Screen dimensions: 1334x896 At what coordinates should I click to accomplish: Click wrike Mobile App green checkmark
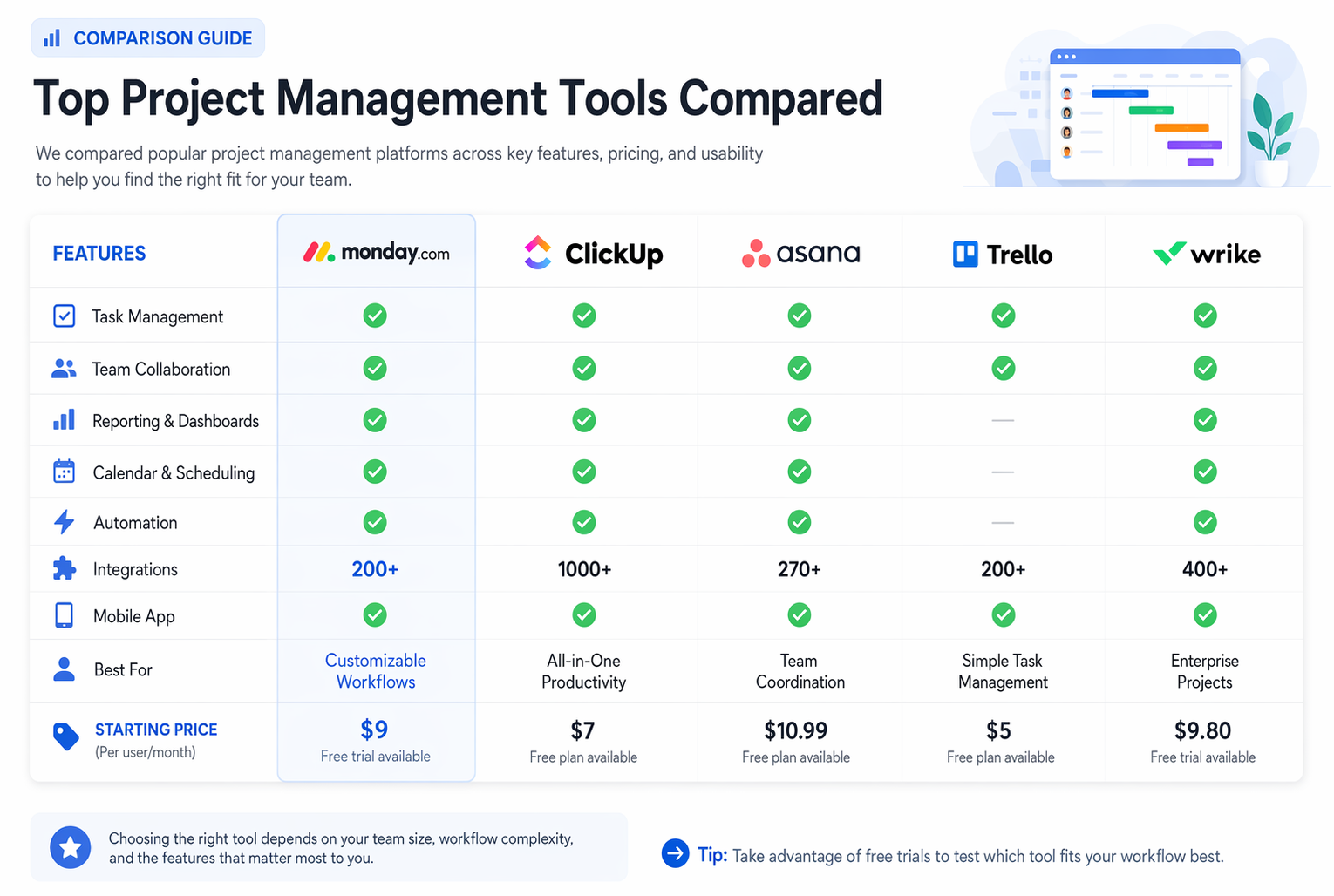click(1205, 615)
